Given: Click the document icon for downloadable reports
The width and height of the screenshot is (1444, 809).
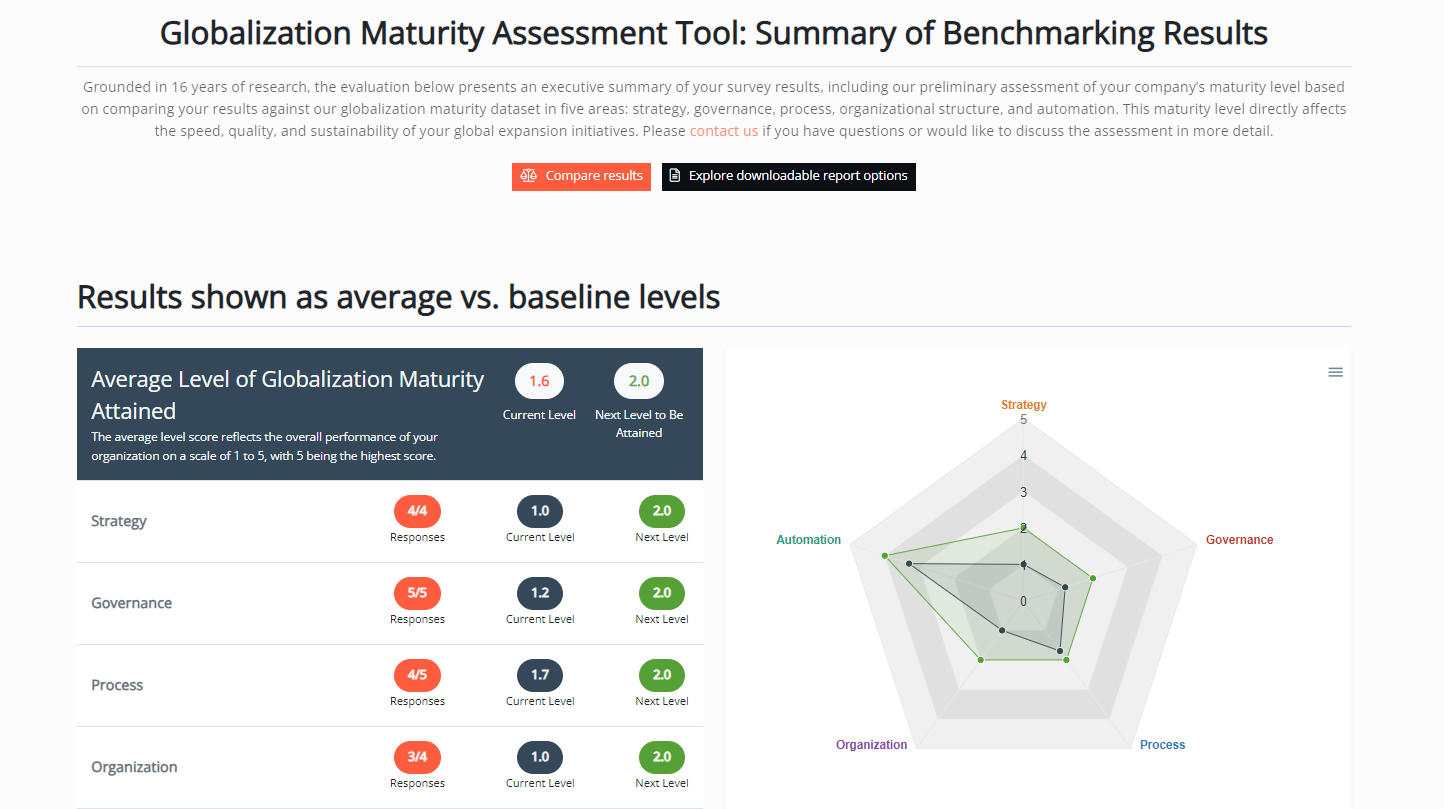Looking at the screenshot, I should pos(675,176).
